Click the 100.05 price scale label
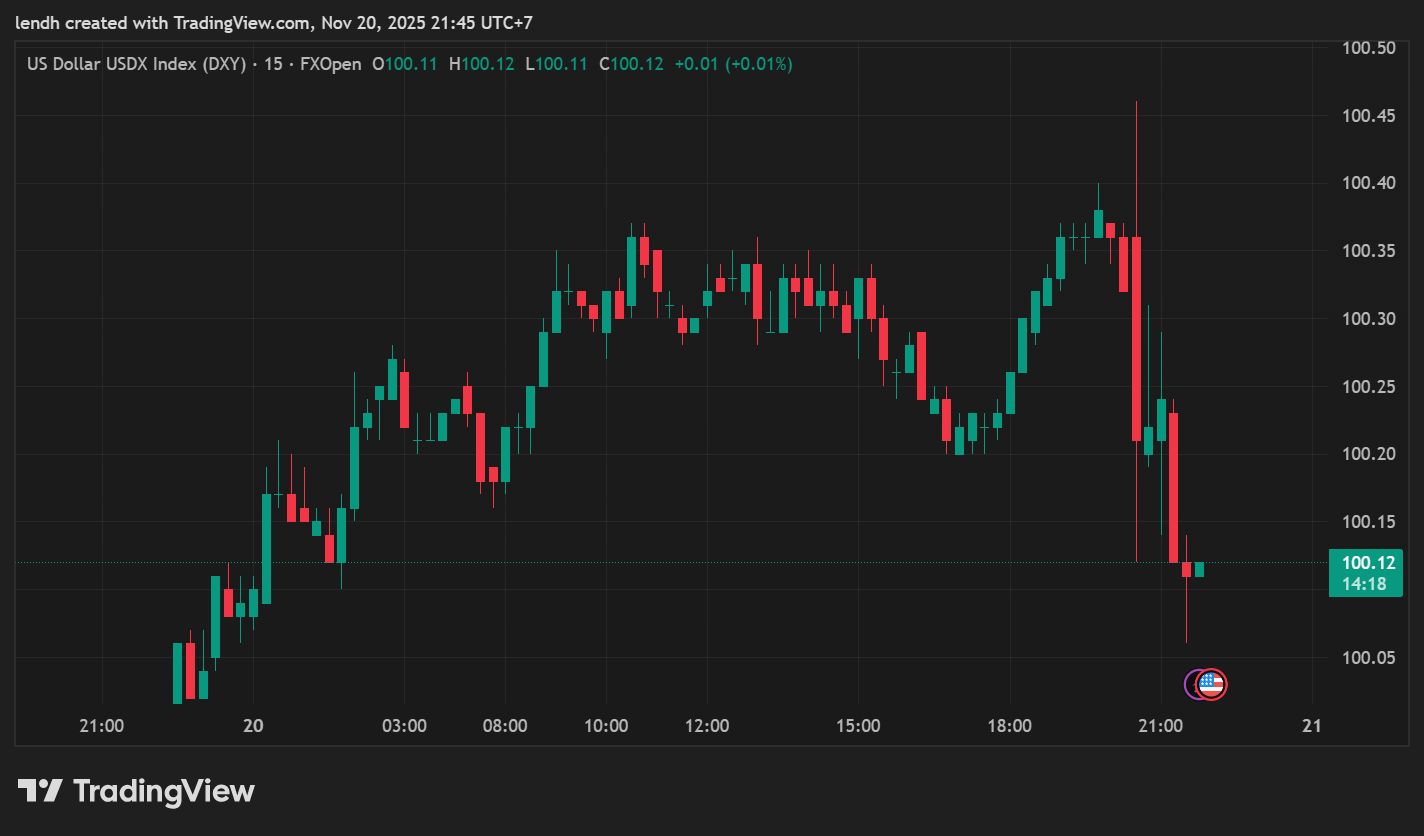Viewport: 1424px width, 836px height. coord(1368,657)
